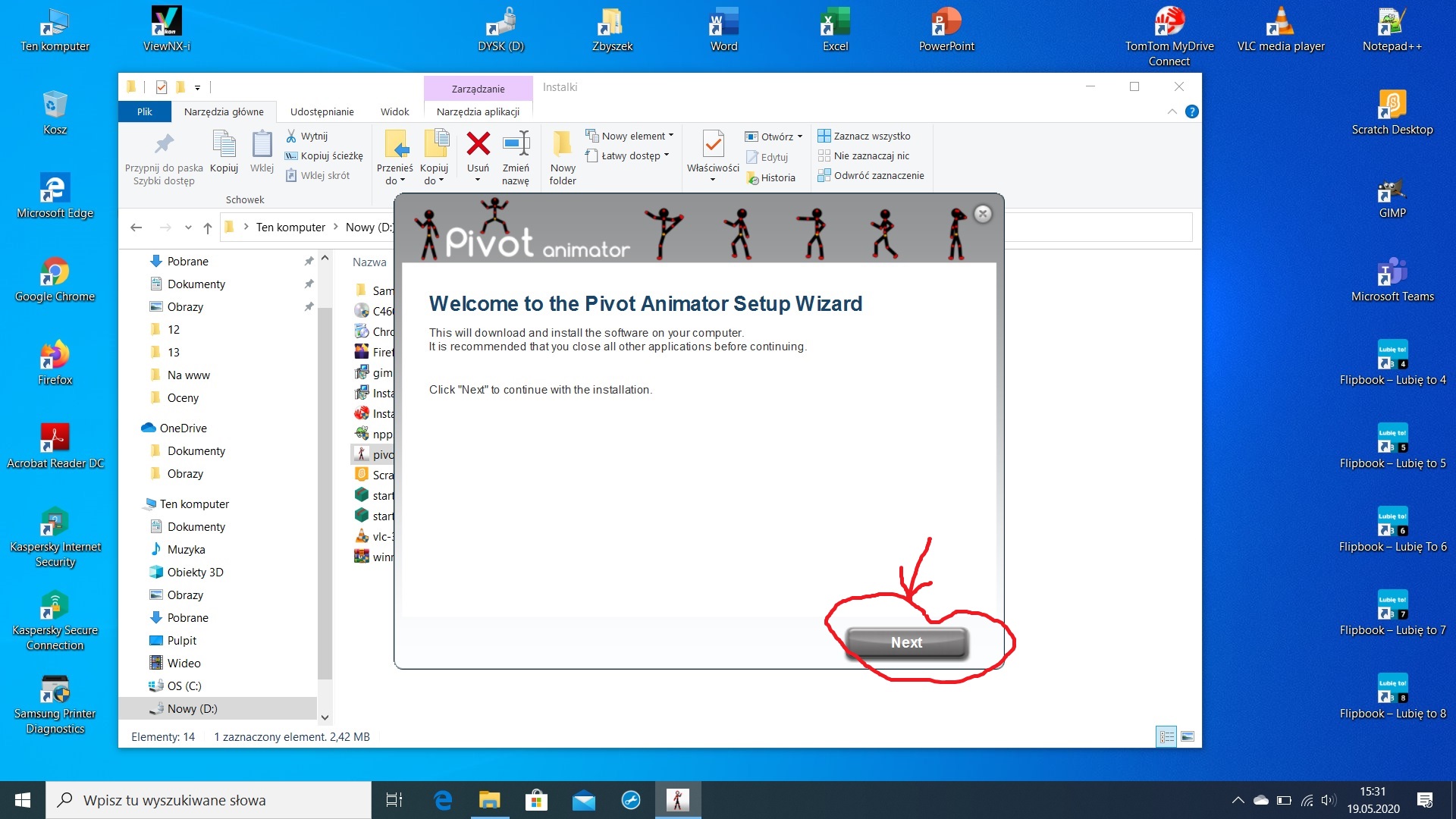Click Odwróć zaznaczenie
The height and width of the screenshot is (819, 1456).
pos(871,175)
